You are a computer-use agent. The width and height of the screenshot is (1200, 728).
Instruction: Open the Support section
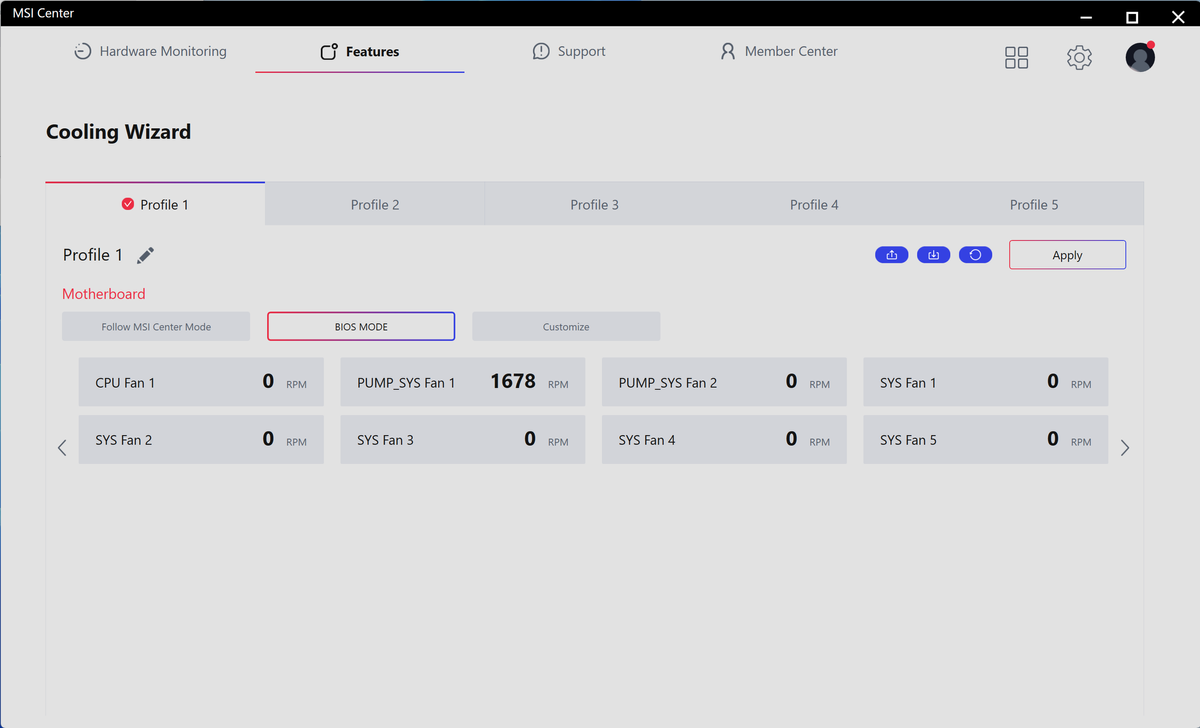pos(568,51)
